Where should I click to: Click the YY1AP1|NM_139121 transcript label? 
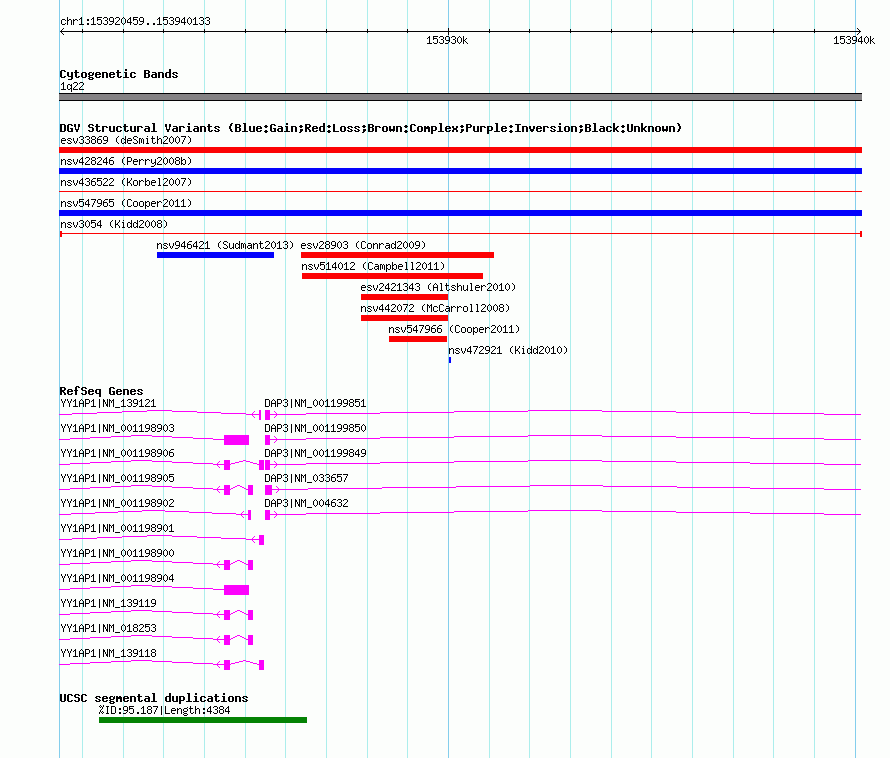[x=108, y=404]
